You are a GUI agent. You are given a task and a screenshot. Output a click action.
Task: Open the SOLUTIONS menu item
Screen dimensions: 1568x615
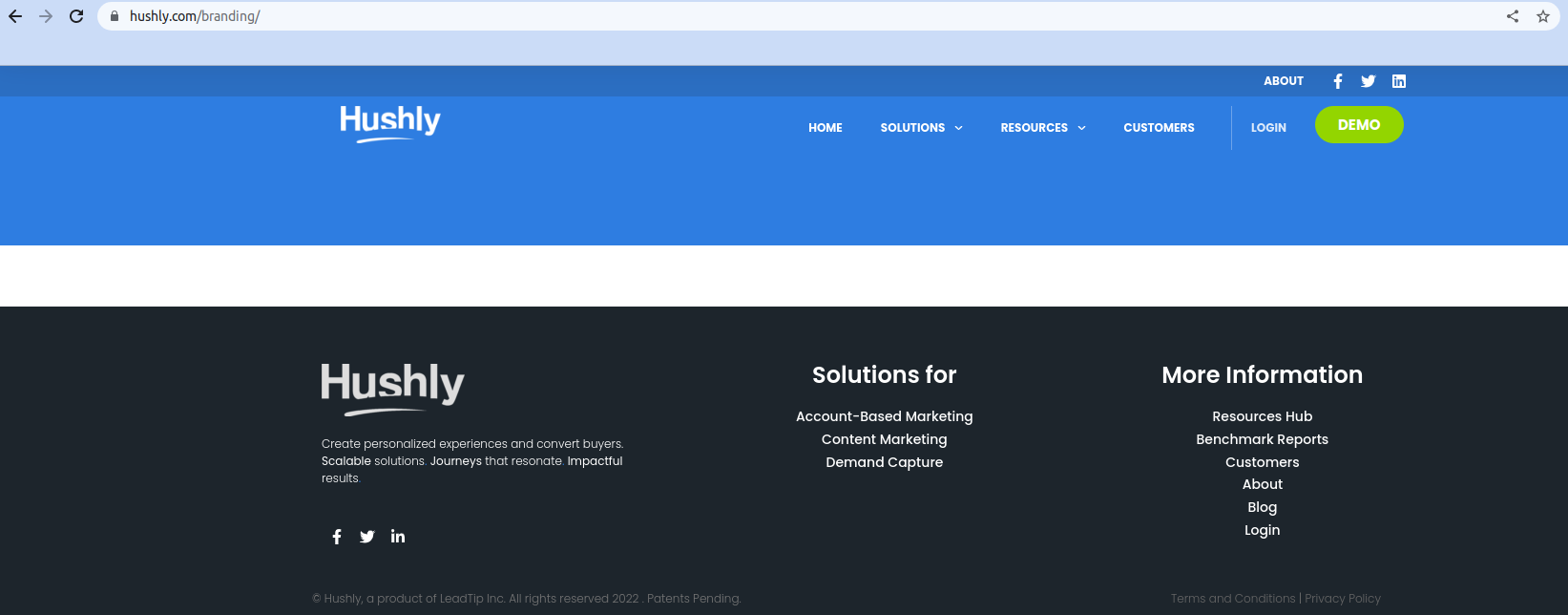(912, 128)
